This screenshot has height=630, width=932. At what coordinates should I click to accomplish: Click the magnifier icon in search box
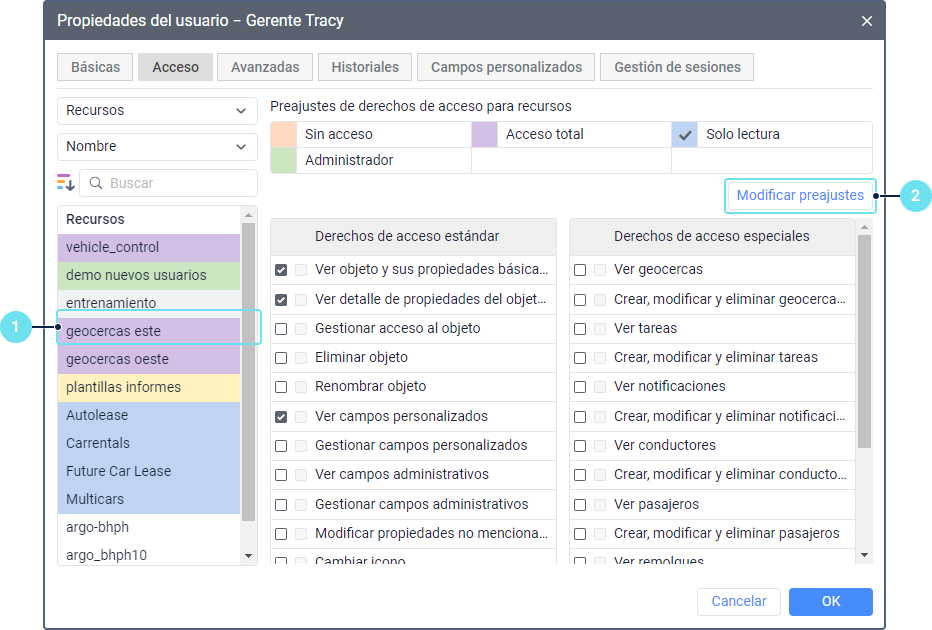click(x=95, y=183)
